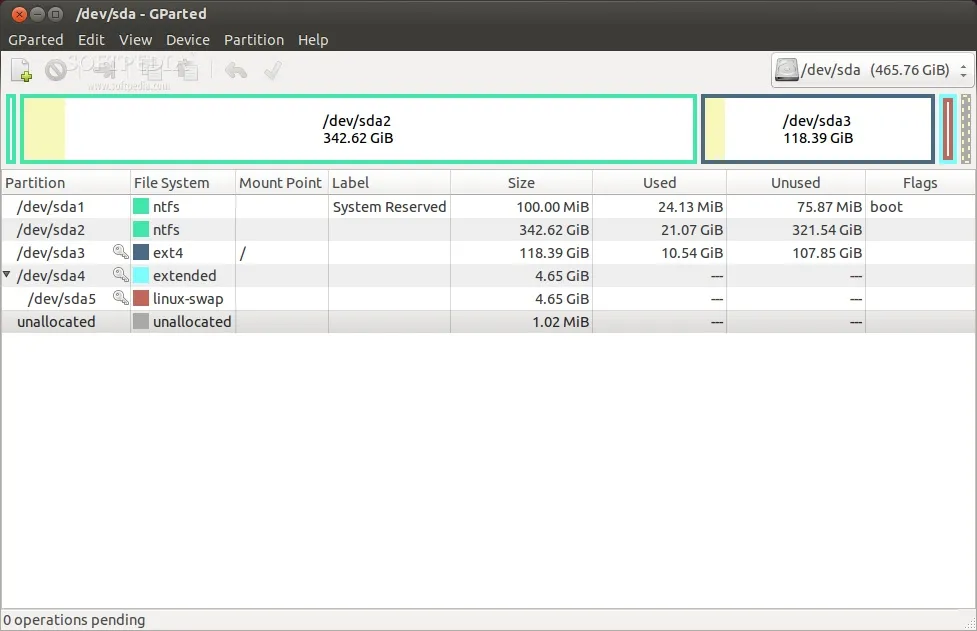Open the Partition menu
The height and width of the screenshot is (631, 977).
pyautogui.click(x=253, y=40)
